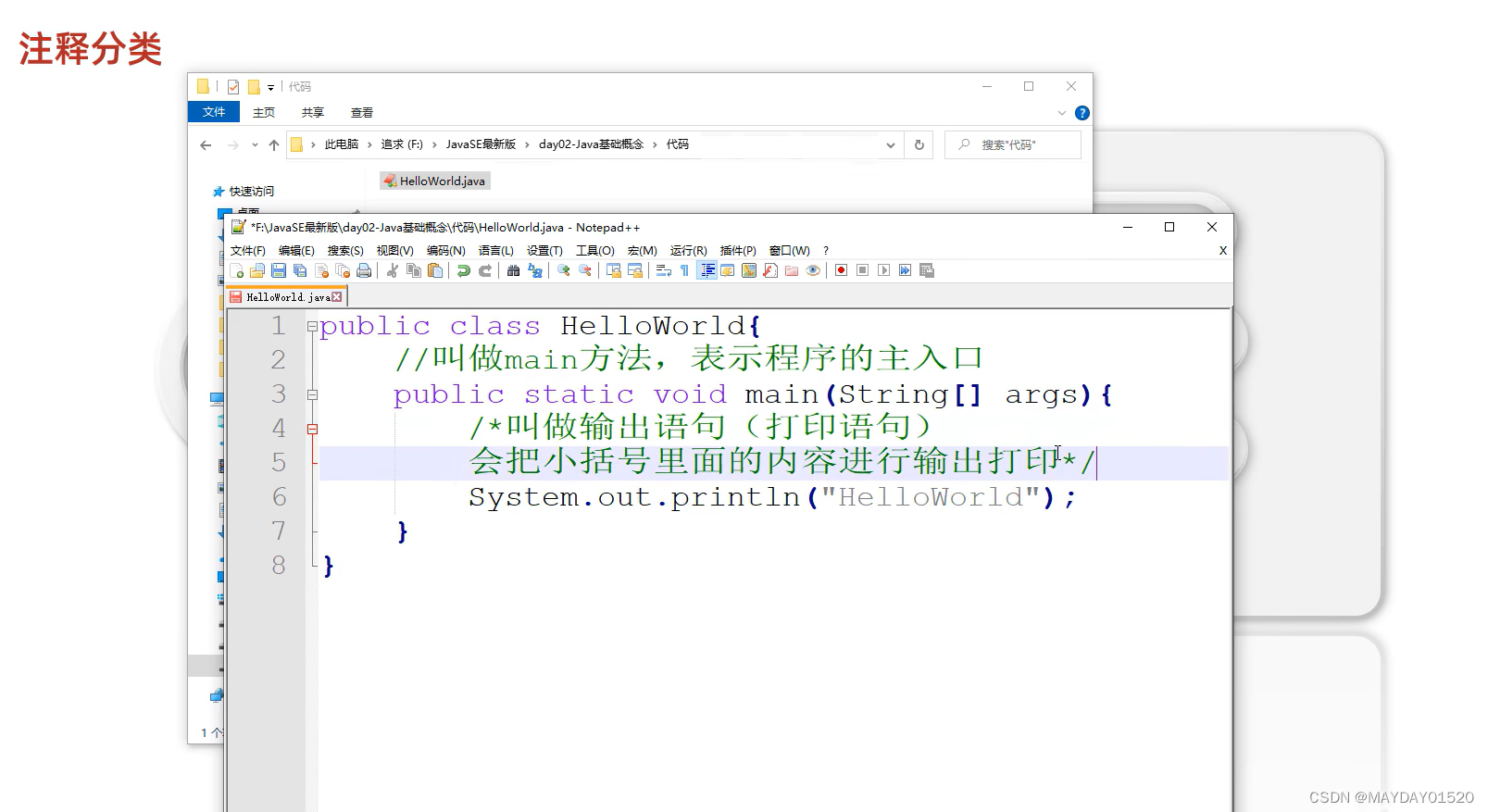Click the Close file toolbar icon

[x=321, y=270]
